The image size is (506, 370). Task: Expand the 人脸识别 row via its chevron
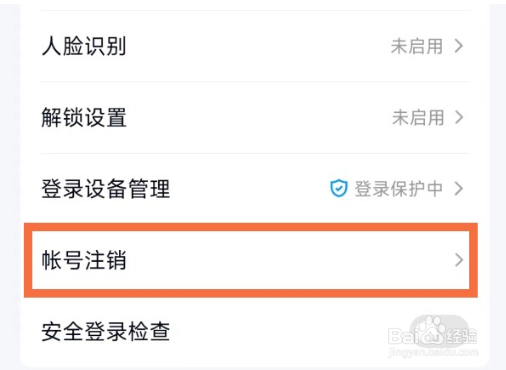click(459, 46)
